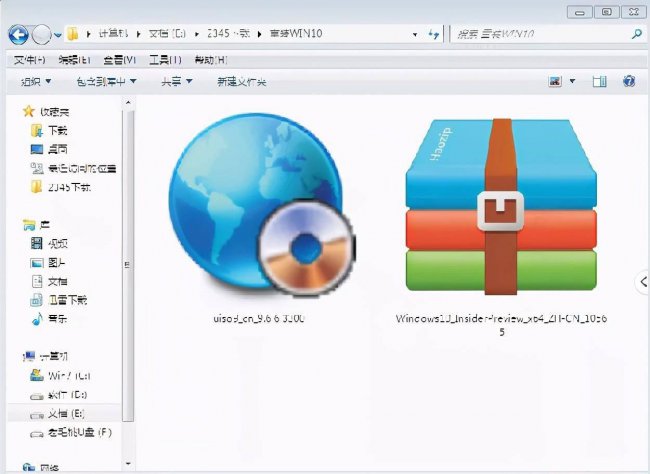This screenshot has height=474, width=650.
Task: Open the 组织 toolbar dropdown
Action: click(36, 82)
